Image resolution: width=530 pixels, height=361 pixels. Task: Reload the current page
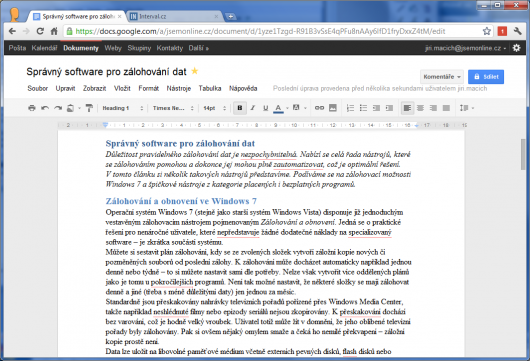40,31
